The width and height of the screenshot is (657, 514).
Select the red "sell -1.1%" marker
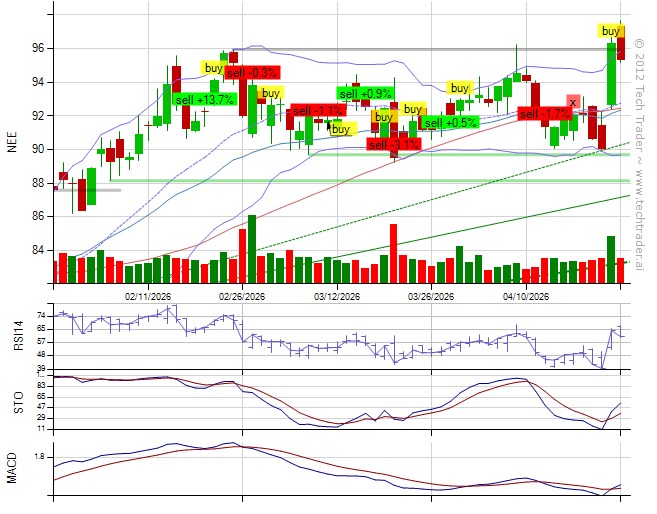tap(317, 110)
